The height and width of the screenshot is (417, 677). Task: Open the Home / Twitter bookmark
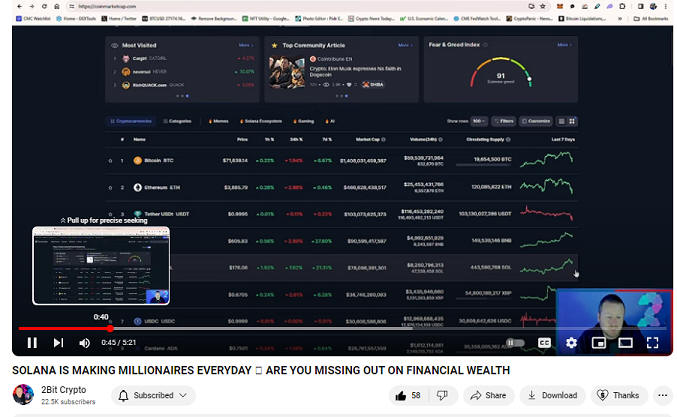pyautogui.click(x=119, y=19)
